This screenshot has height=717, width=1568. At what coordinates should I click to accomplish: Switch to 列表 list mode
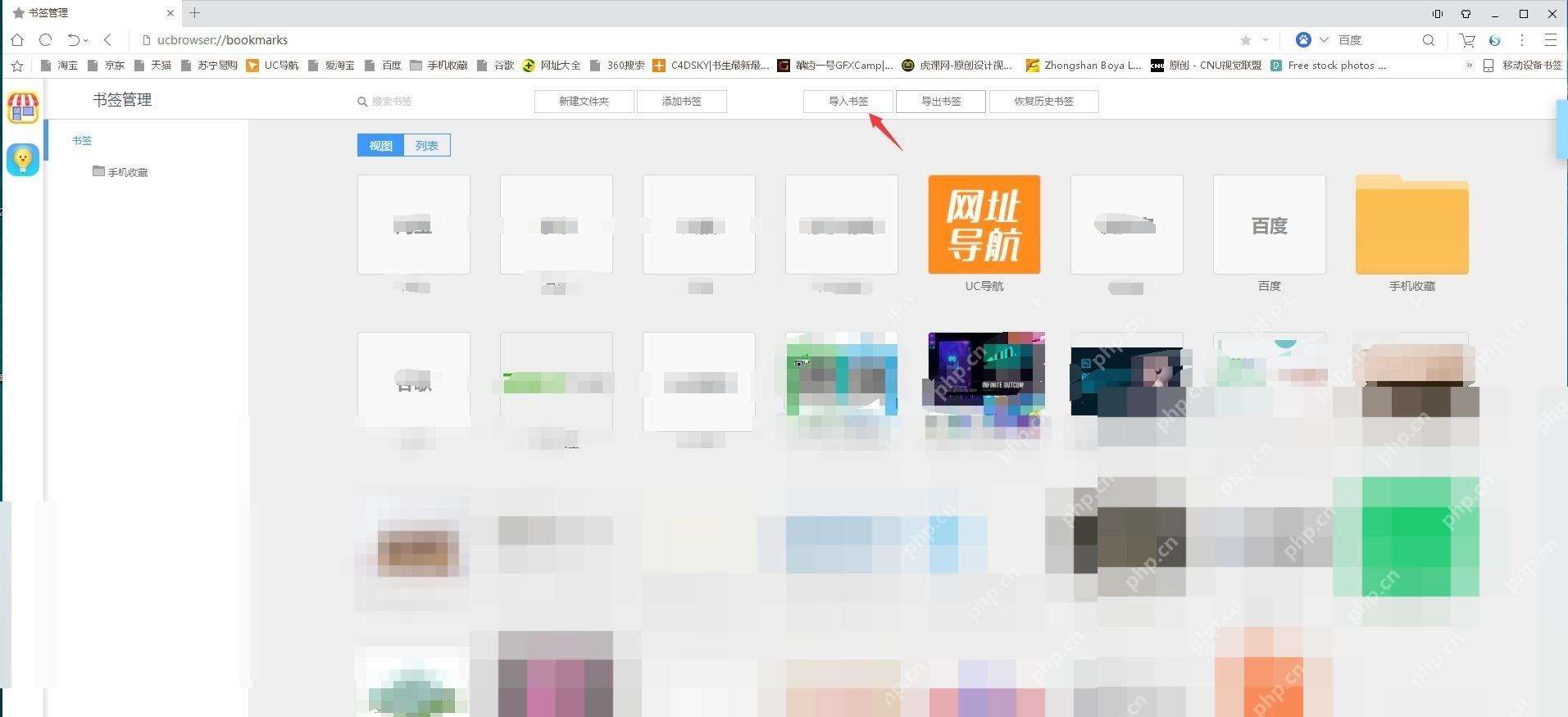coord(427,145)
